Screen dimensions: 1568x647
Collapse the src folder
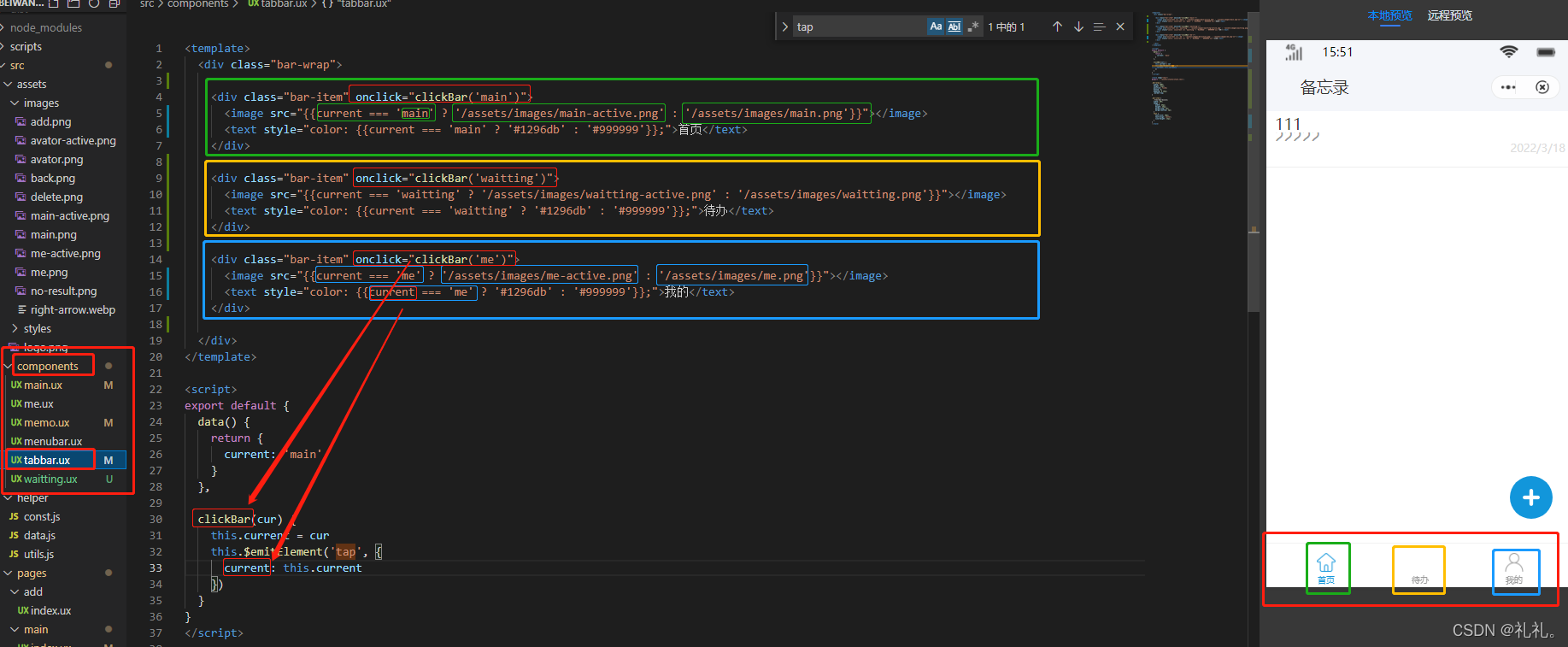[x=17, y=65]
